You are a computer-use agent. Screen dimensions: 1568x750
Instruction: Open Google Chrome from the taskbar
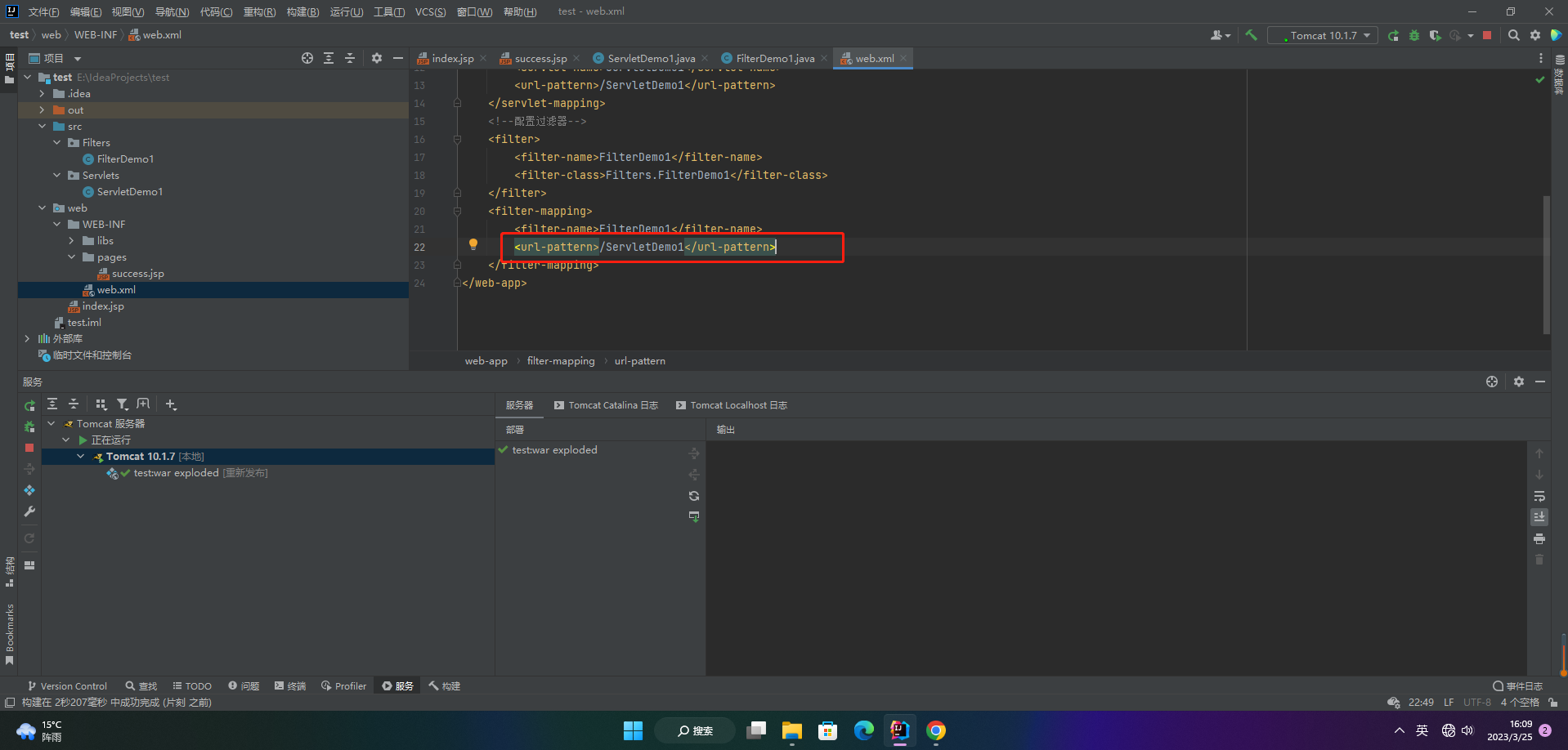pyautogui.click(x=936, y=730)
